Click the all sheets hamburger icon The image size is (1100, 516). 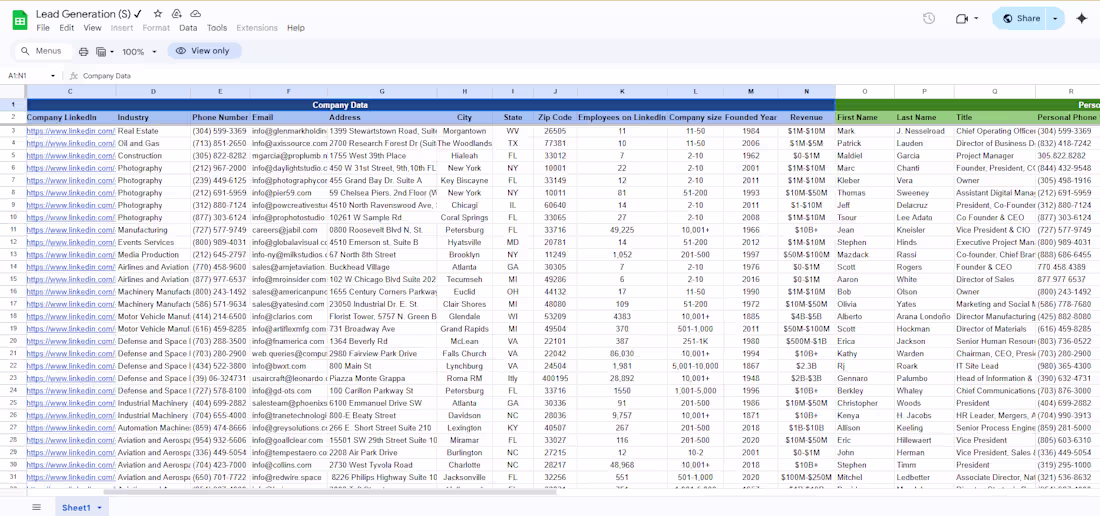click(x=36, y=507)
